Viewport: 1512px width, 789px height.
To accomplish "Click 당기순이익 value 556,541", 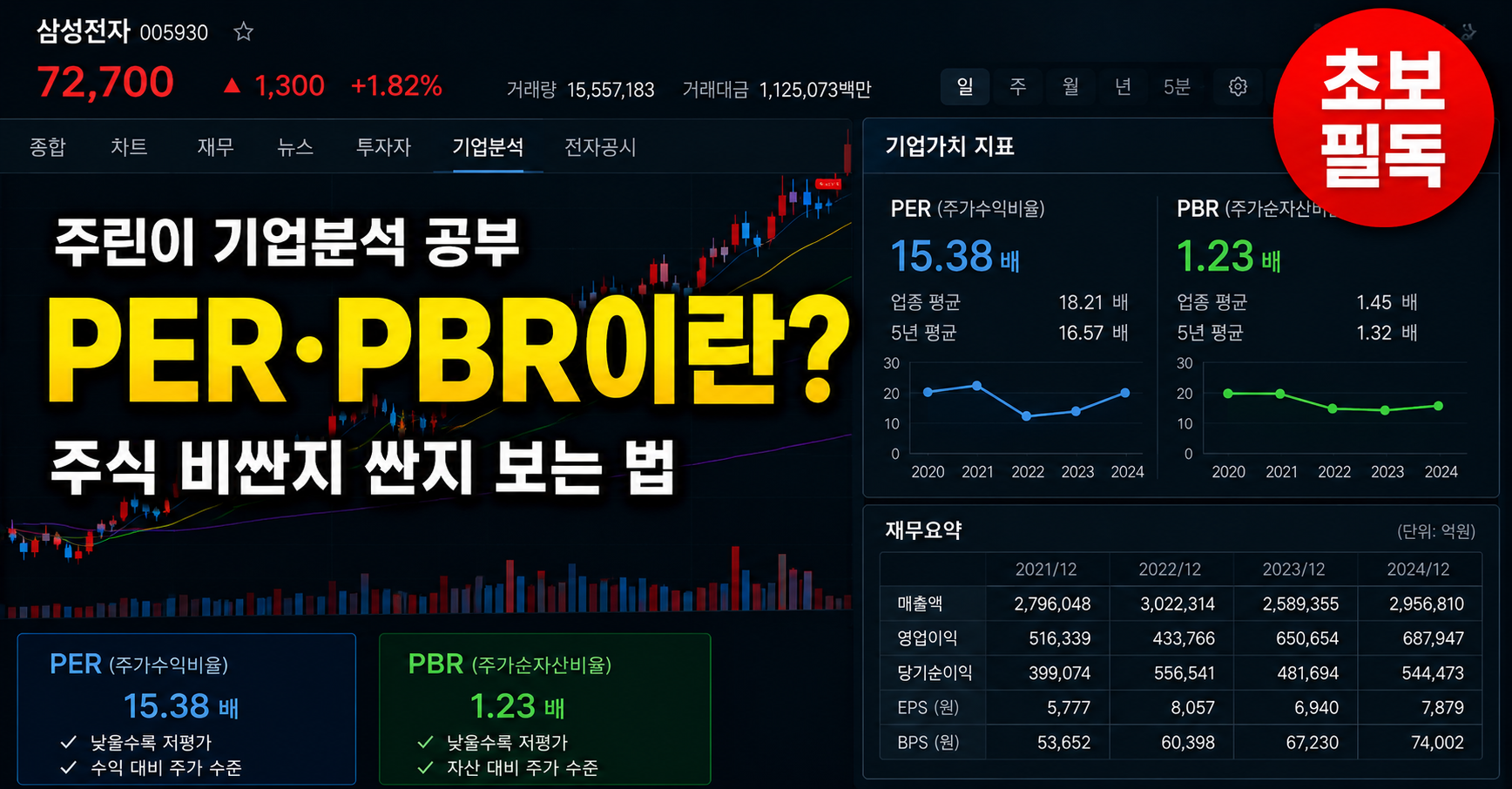I will (x=1184, y=673).
